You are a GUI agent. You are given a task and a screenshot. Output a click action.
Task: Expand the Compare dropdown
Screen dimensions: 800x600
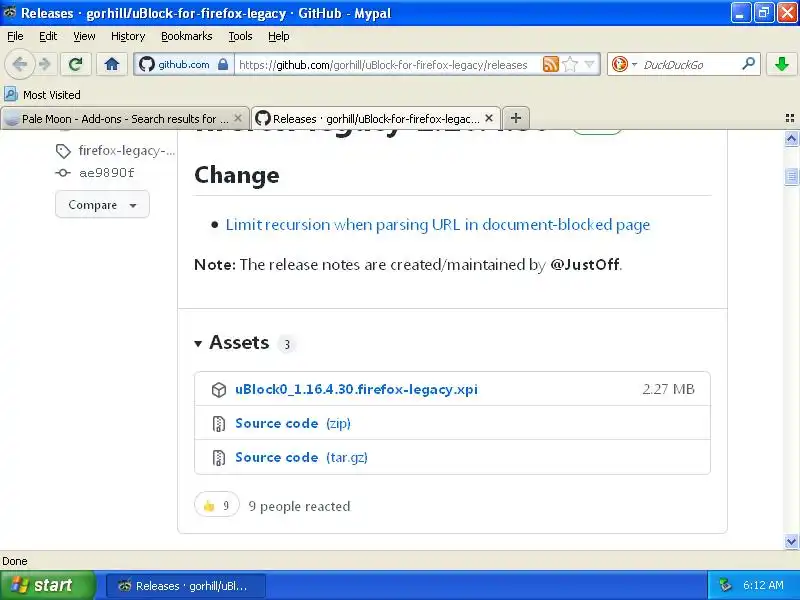point(102,205)
